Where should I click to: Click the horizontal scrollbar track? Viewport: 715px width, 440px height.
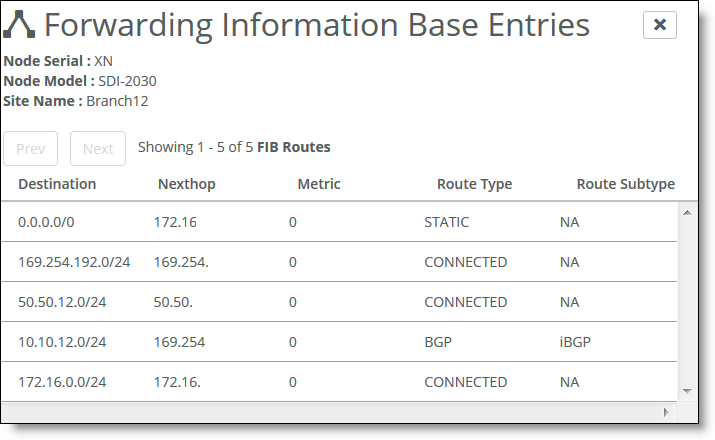point(331,412)
